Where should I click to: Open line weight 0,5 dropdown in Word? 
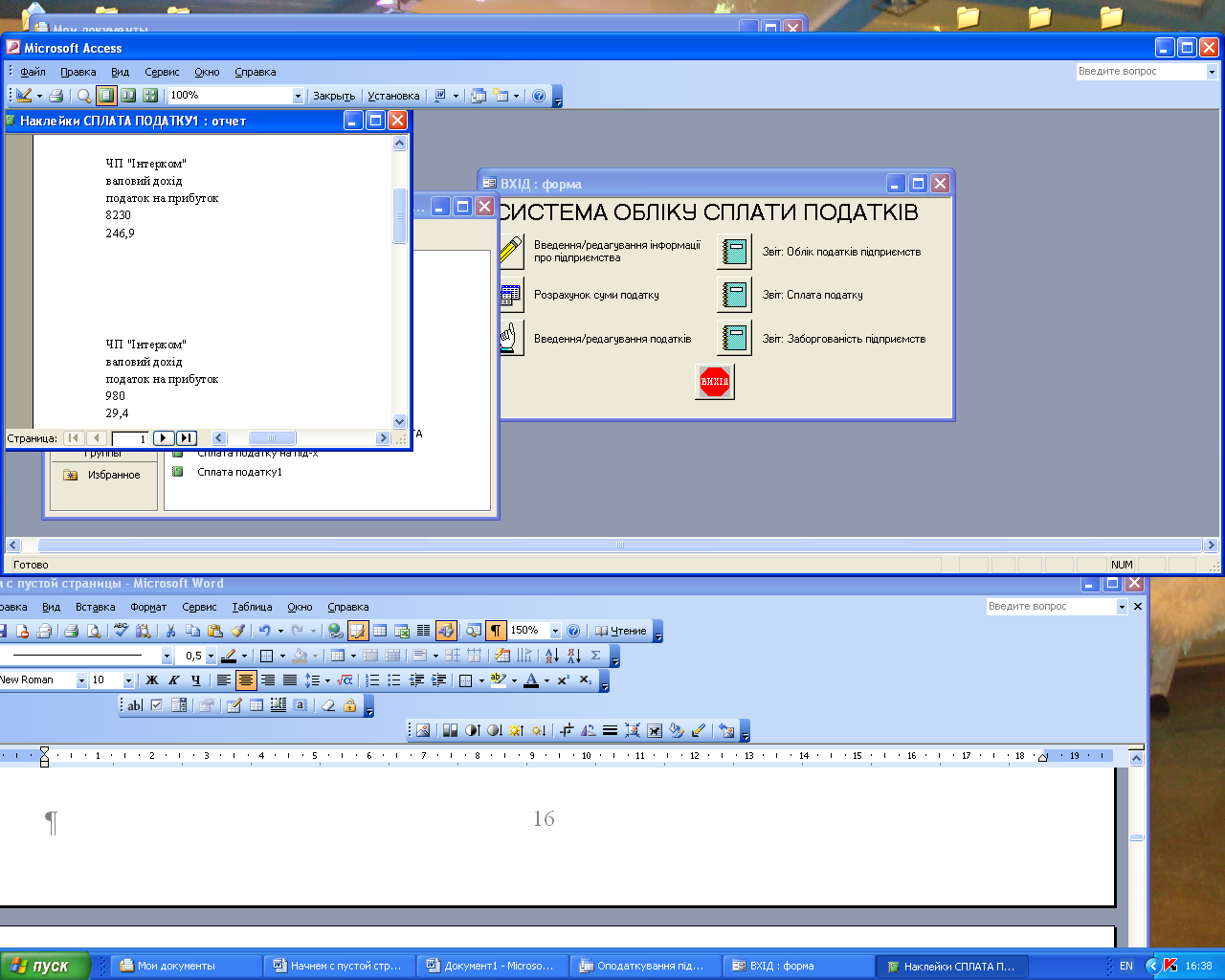(x=211, y=656)
